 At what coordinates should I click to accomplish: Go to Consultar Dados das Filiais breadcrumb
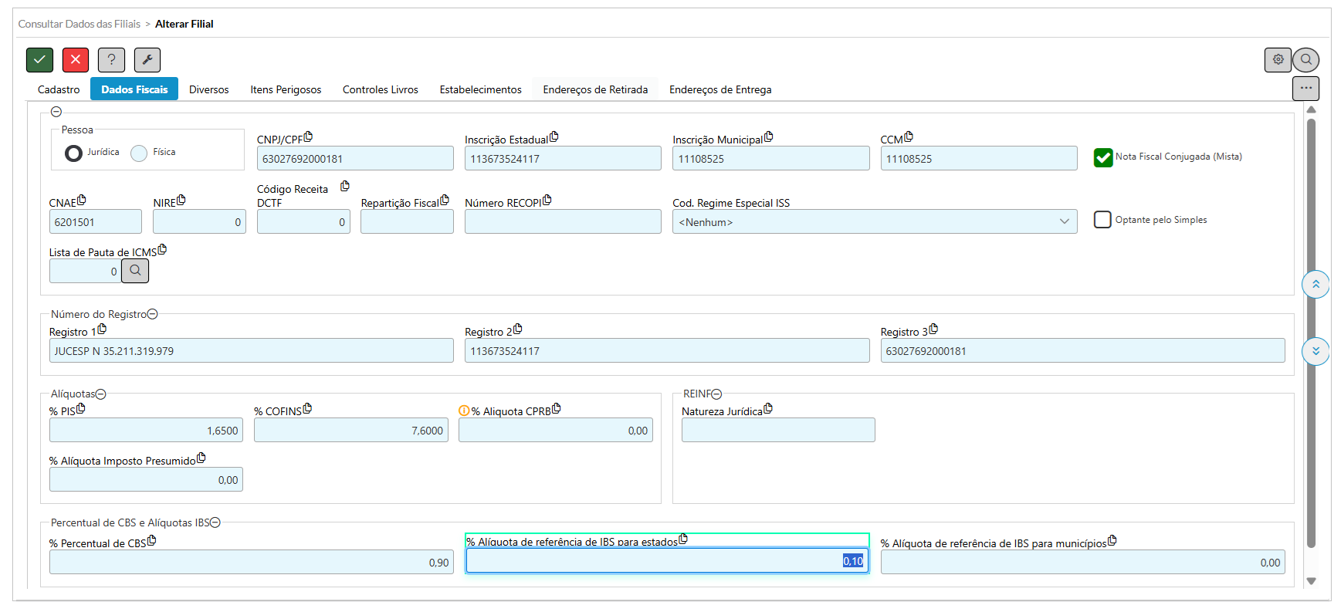tap(79, 23)
